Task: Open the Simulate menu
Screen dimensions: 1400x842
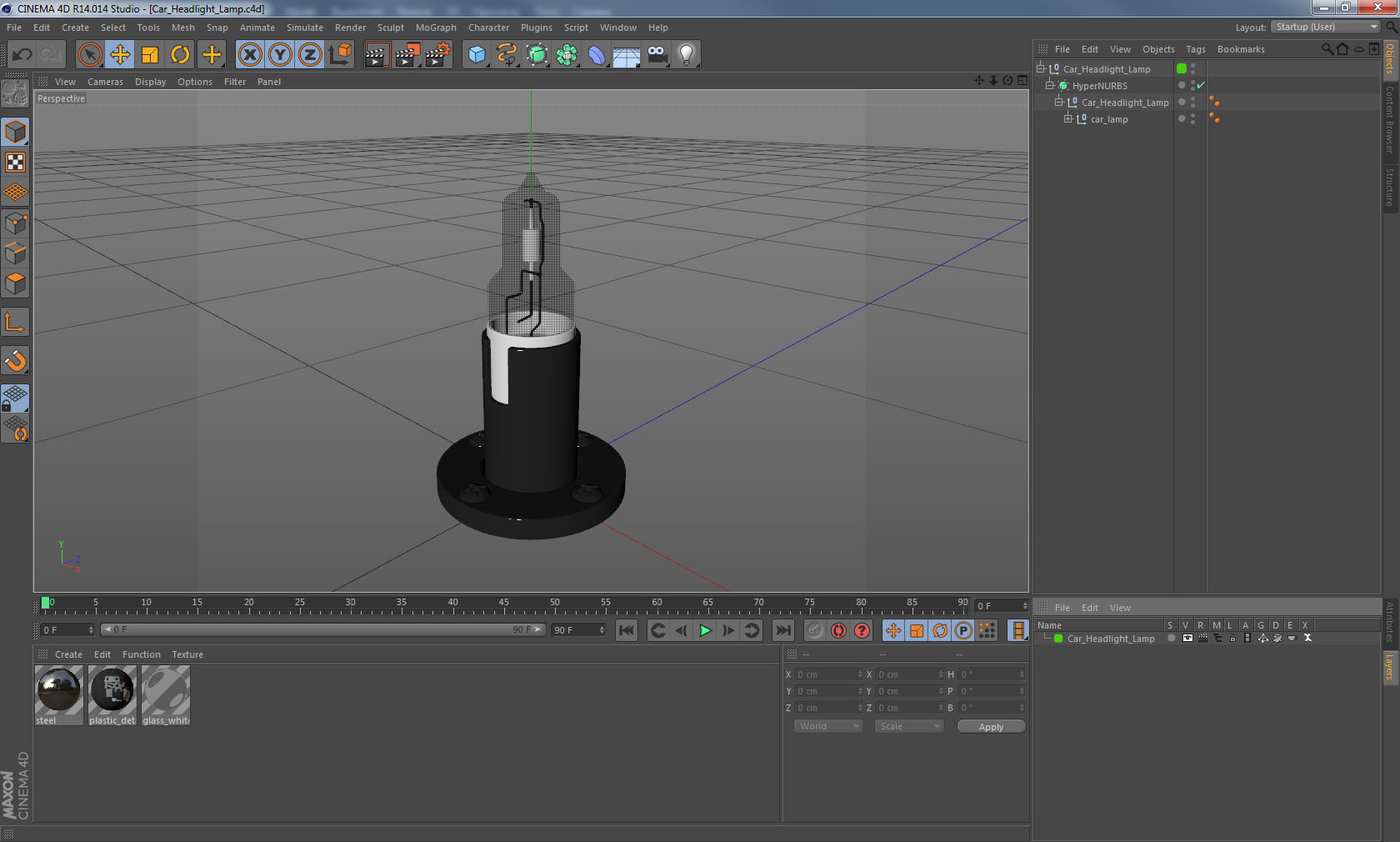Action: pyautogui.click(x=305, y=28)
